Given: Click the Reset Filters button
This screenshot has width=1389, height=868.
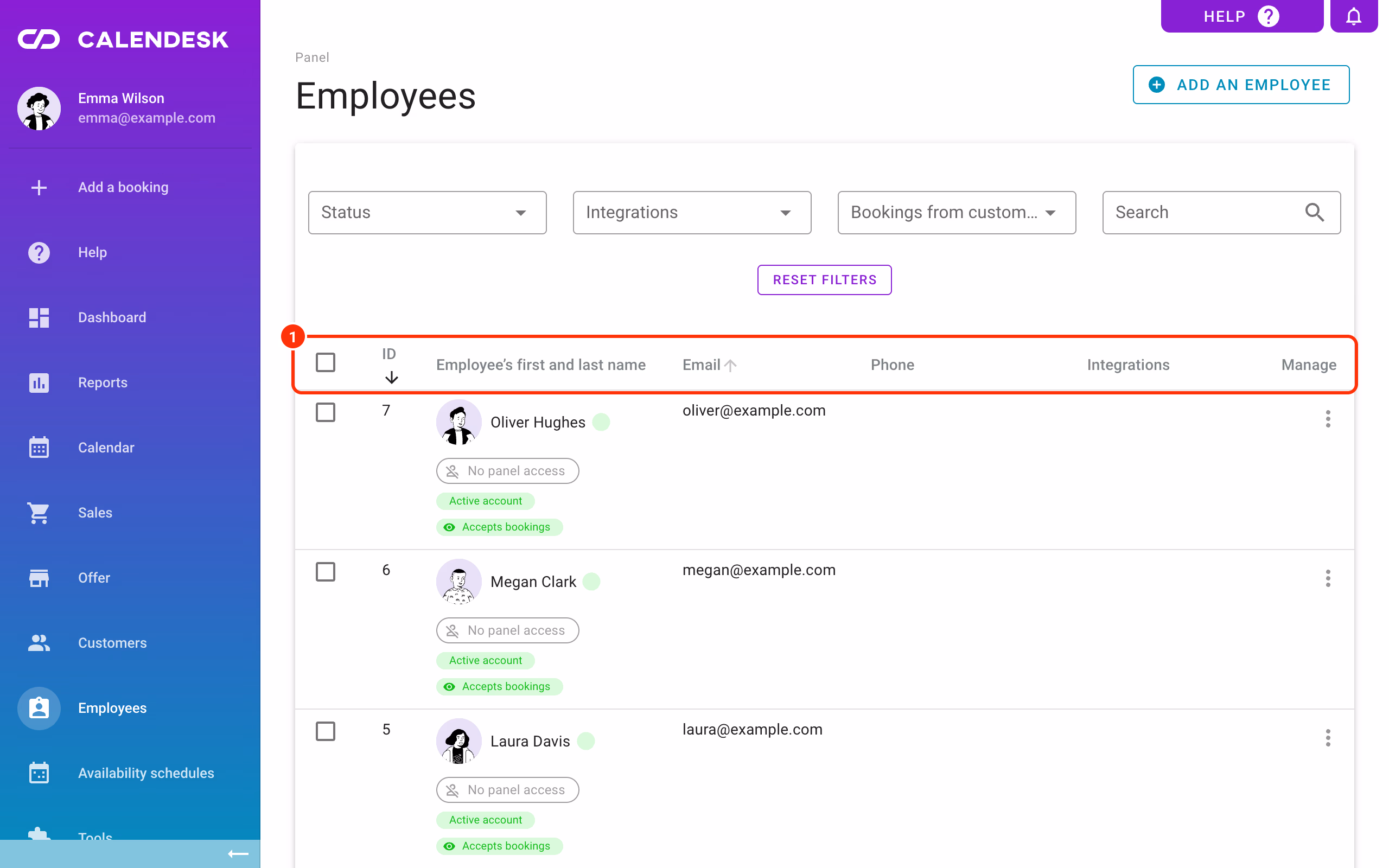Looking at the screenshot, I should coord(824,279).
